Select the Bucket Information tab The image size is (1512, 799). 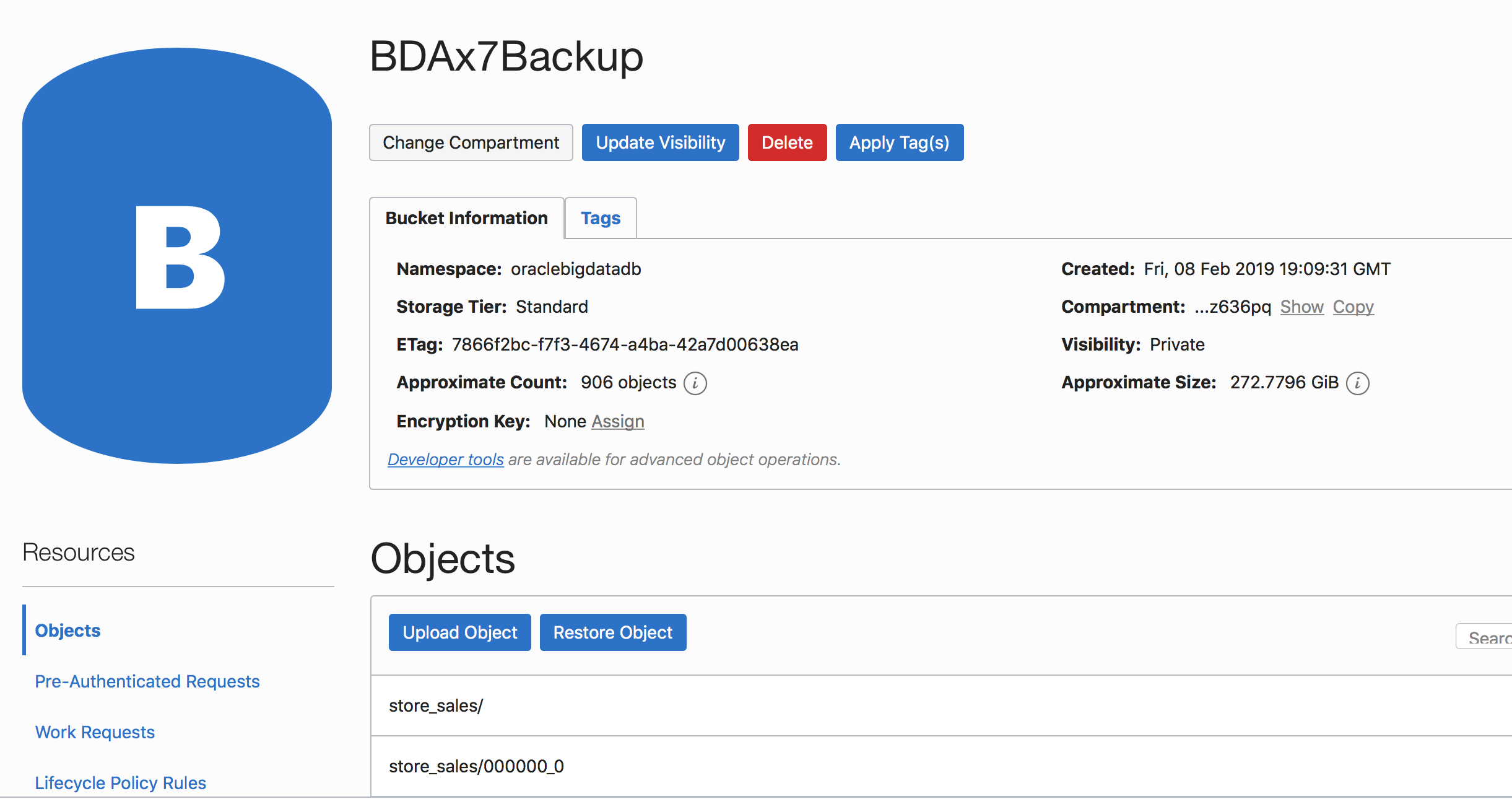pos(466,218)
